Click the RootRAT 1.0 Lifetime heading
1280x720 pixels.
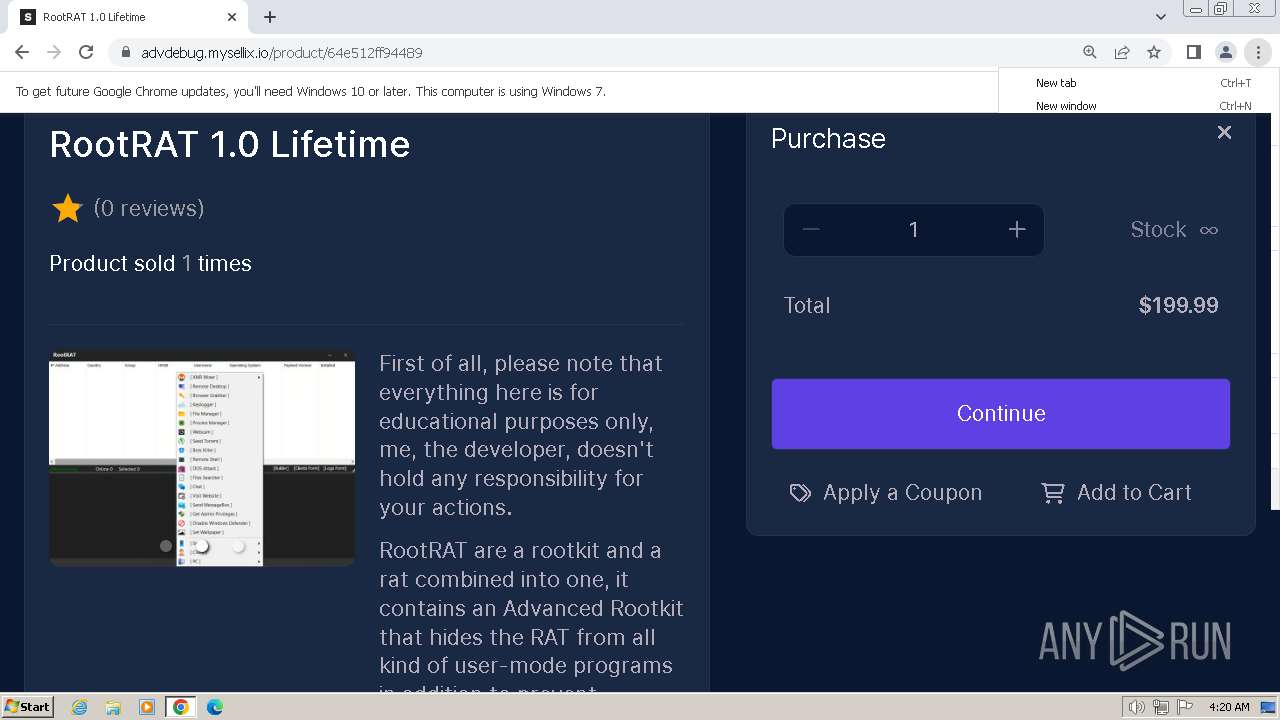point(230,144)
